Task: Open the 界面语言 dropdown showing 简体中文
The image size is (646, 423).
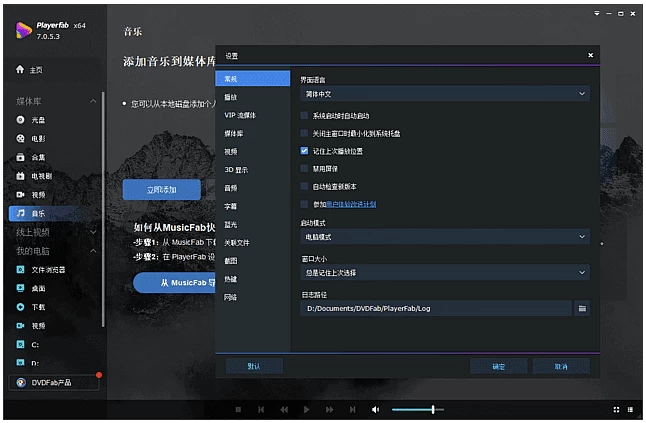Action: [444, 94]
